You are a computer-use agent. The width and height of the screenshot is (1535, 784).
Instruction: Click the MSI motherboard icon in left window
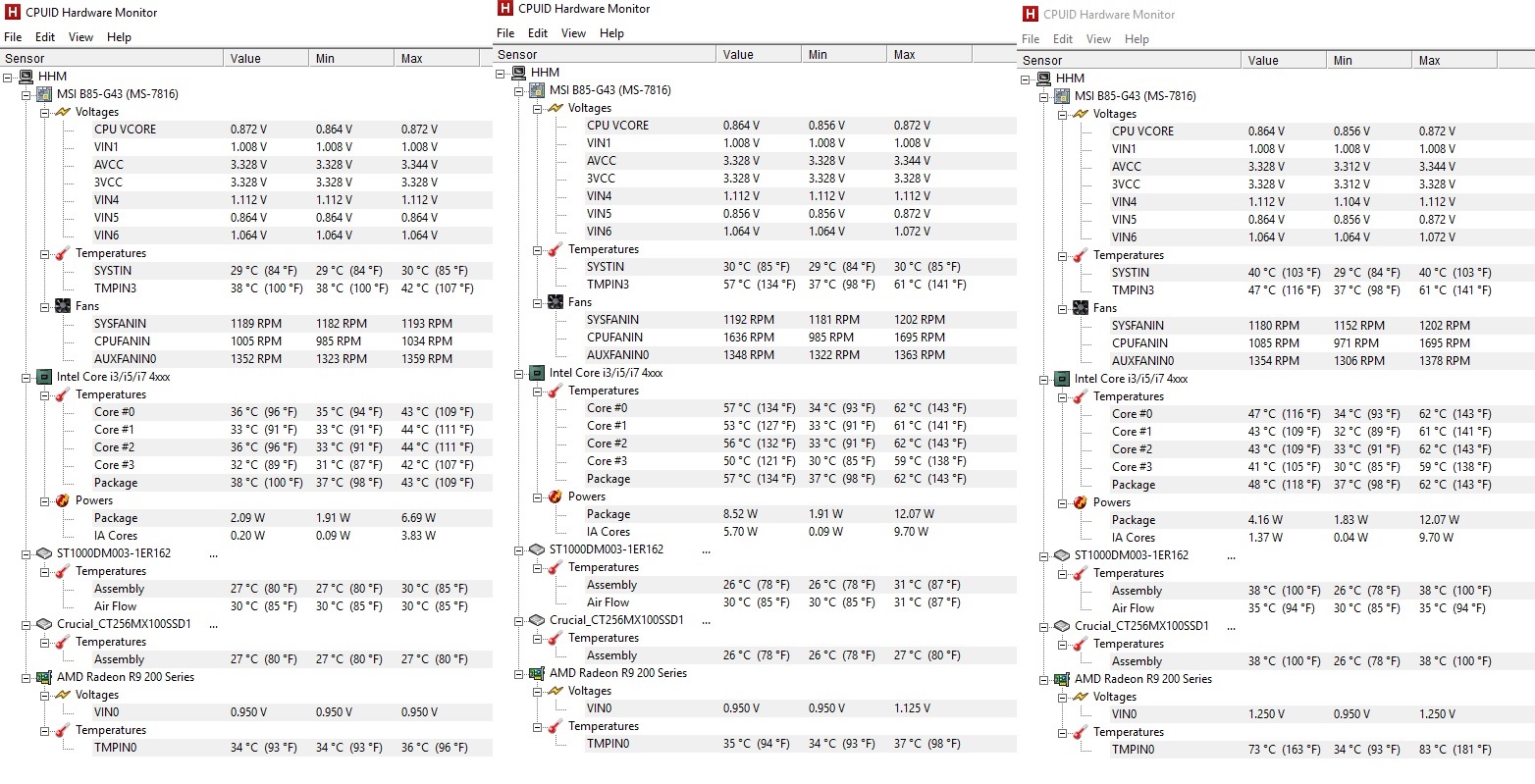[x=44, y=94]
